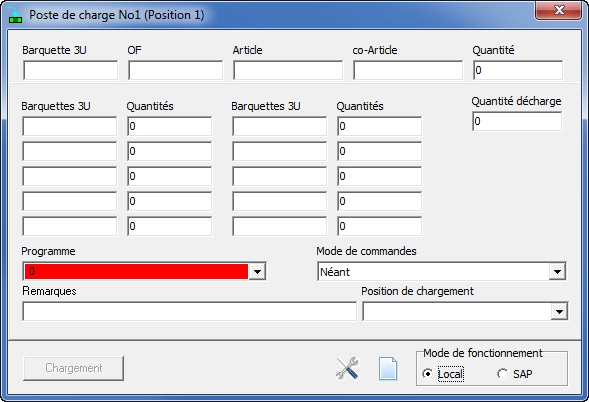Open the wrench and screwdriver settings icon
The height and width of the screenshot is (402, 589).
[347, 368]
